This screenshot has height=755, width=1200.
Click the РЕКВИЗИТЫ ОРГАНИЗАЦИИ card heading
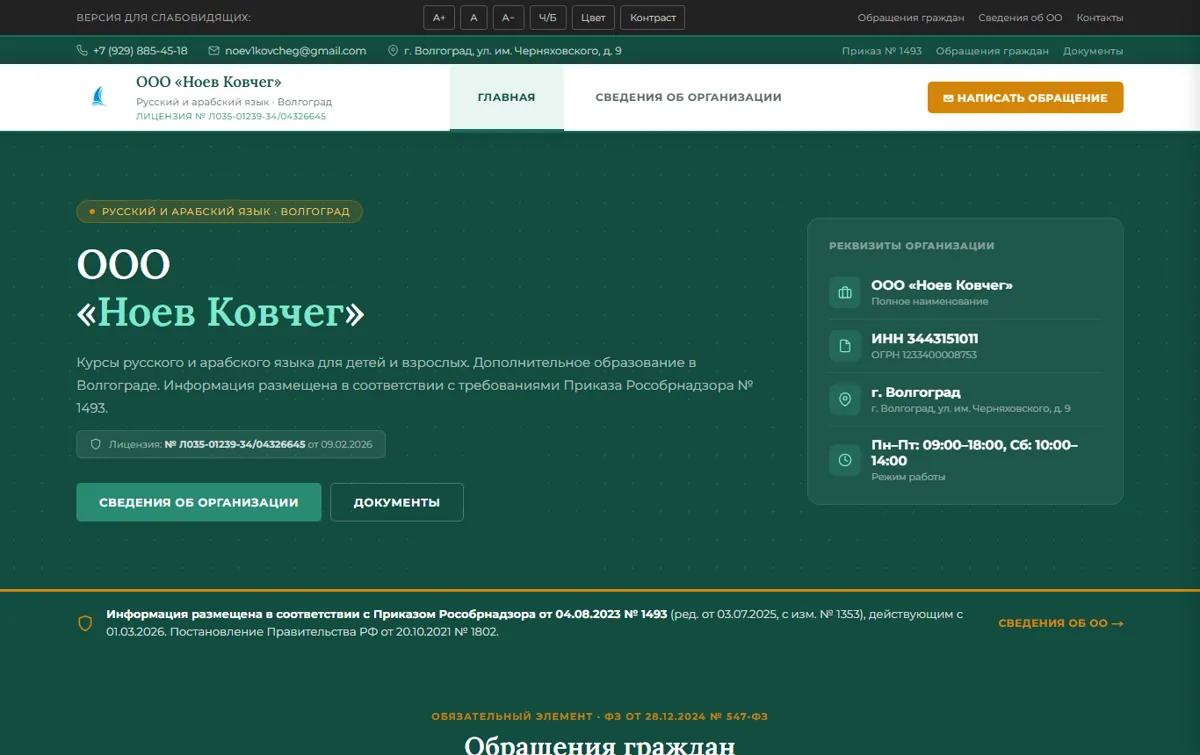coord(912,245)
